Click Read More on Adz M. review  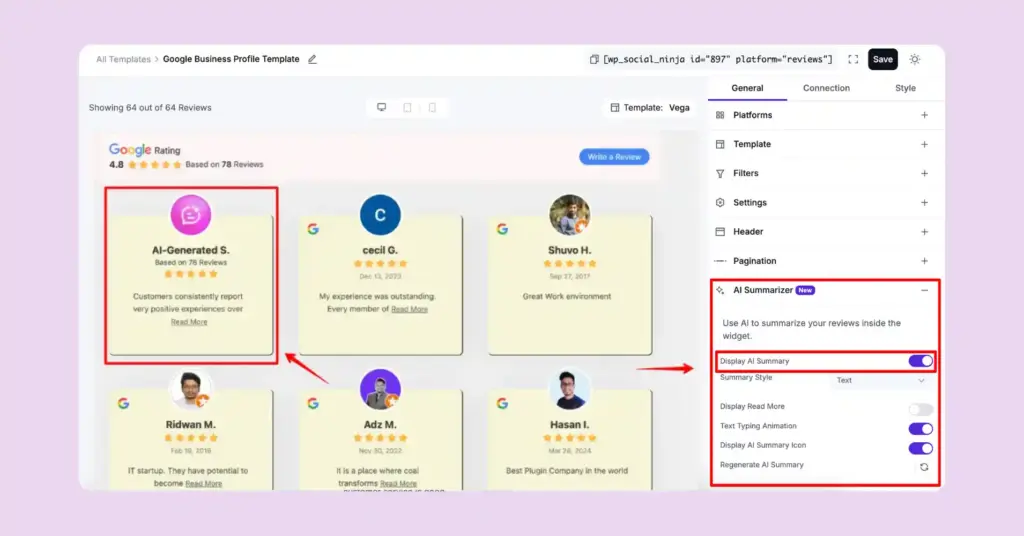(x=398, y=484)
